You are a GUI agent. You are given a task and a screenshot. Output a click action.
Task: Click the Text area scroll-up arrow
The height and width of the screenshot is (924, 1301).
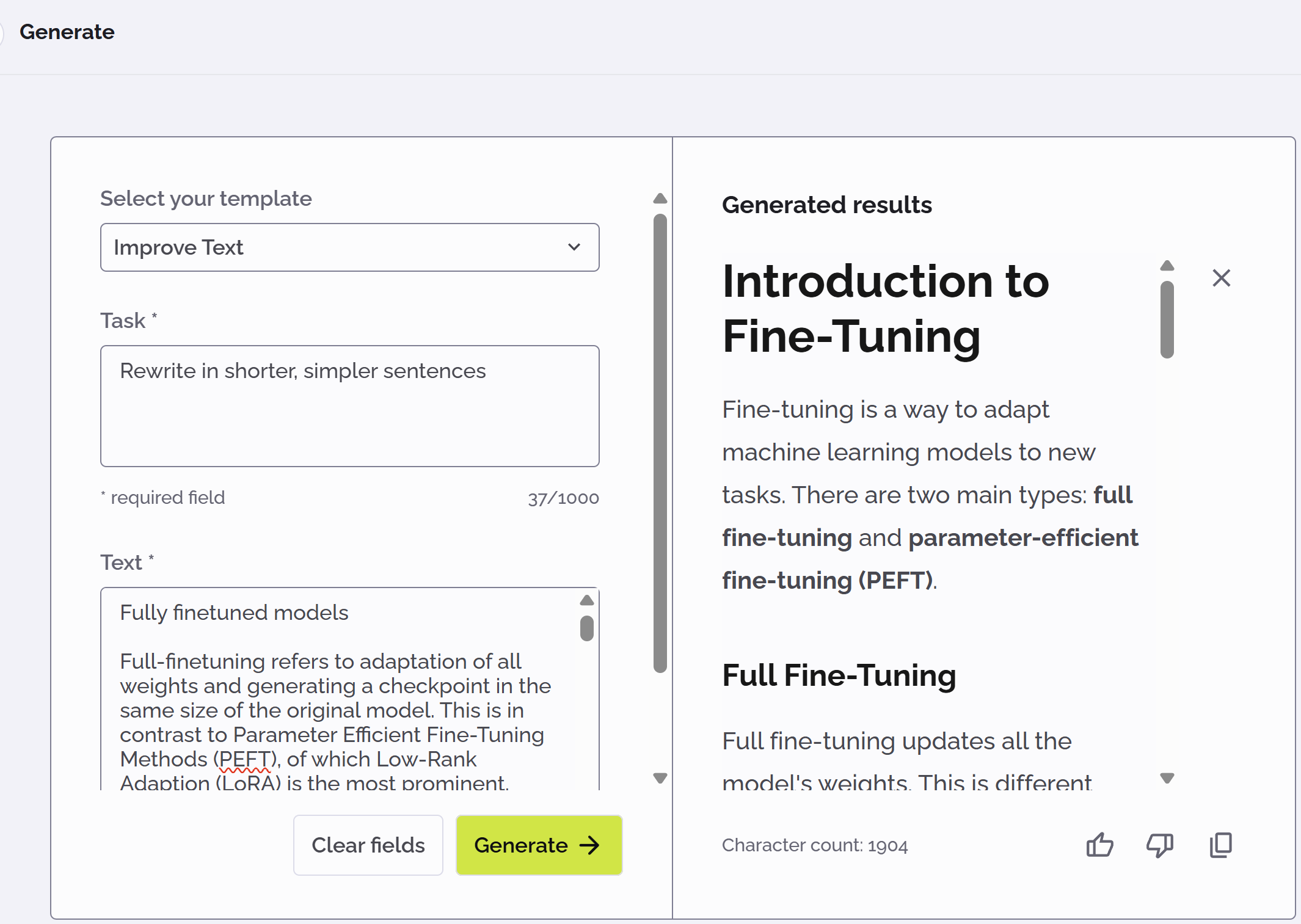pos(587,600)
